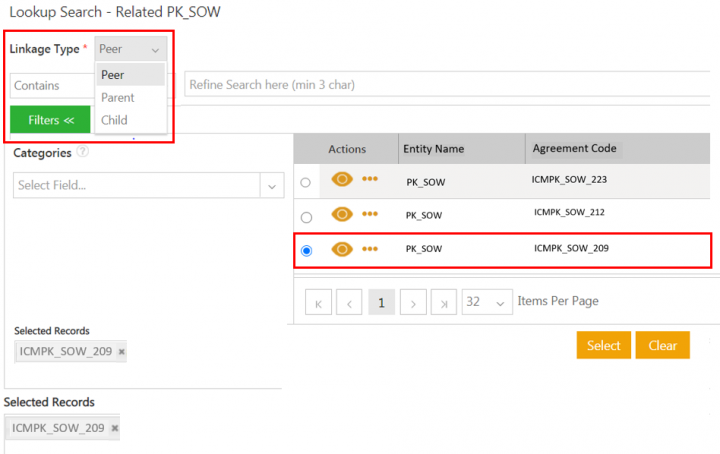Image resolution: width=720 pixels, height=454 pixels.
Task: Open the Items Per Page dropdown
Action: [487, 302]
